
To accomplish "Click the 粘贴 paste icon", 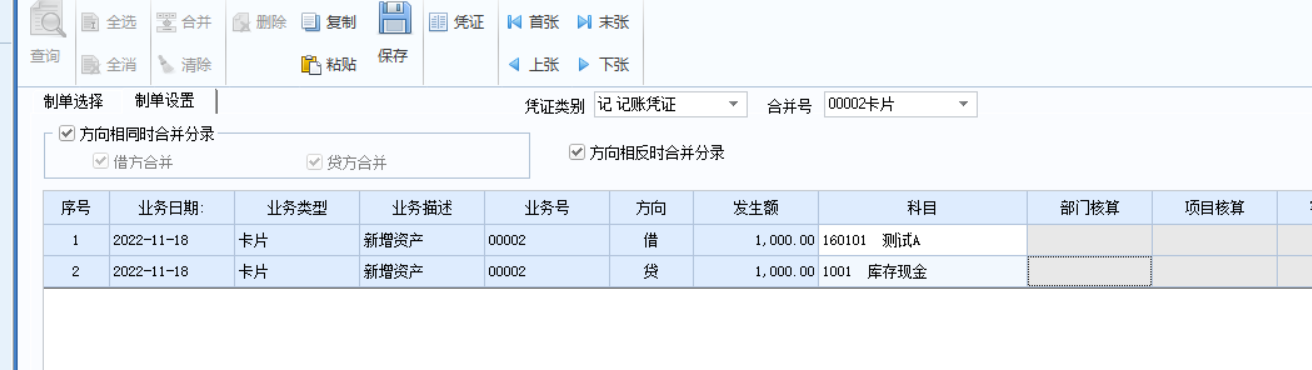I will [x=311, y=65].
